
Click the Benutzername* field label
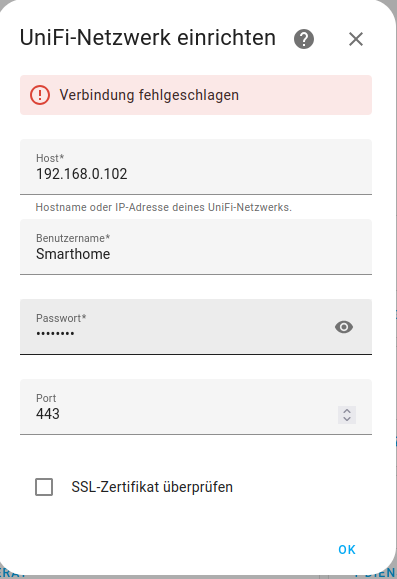click(73, 239)
